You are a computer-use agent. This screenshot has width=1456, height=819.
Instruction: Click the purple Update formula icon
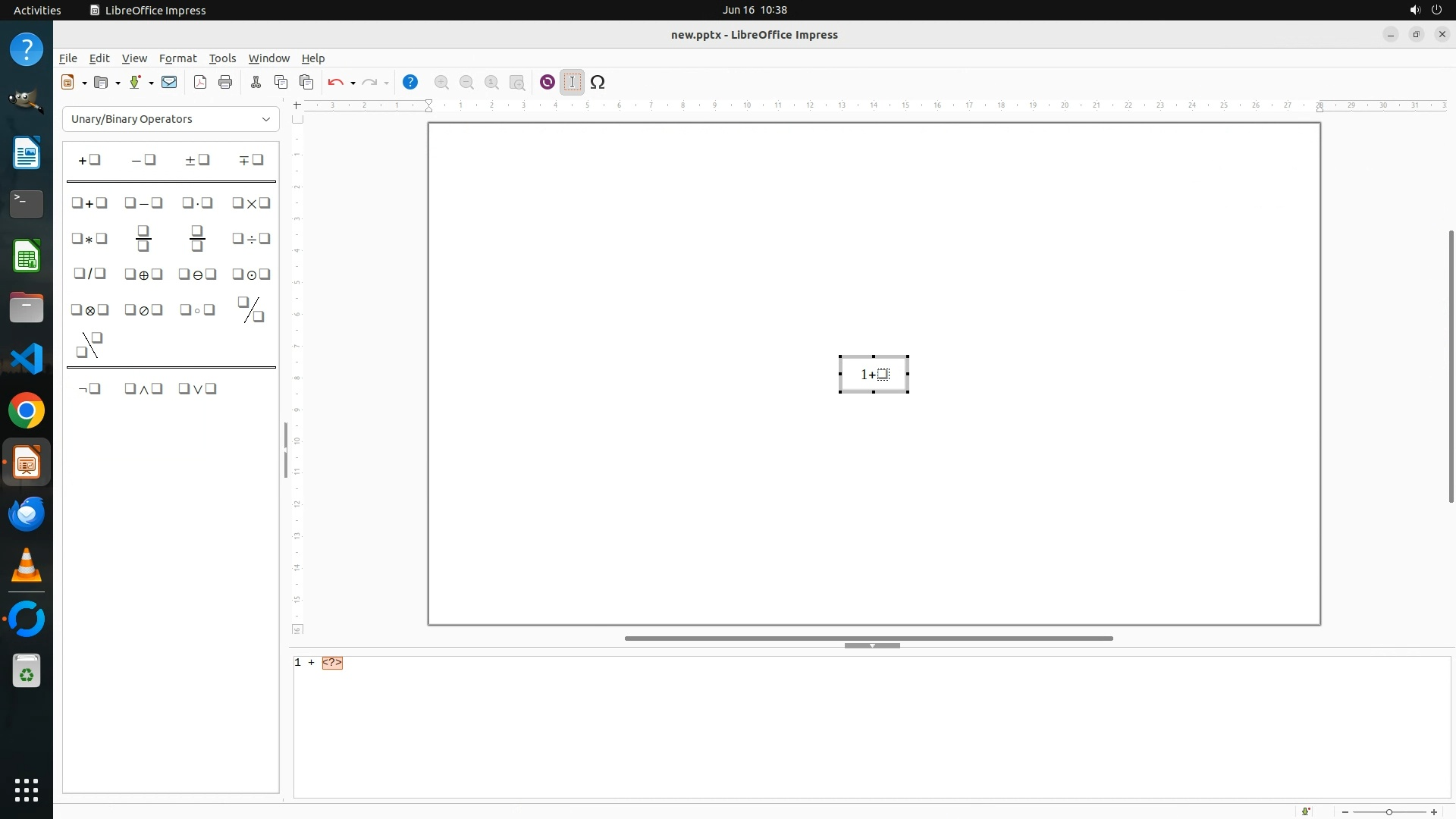click(547, 82)
